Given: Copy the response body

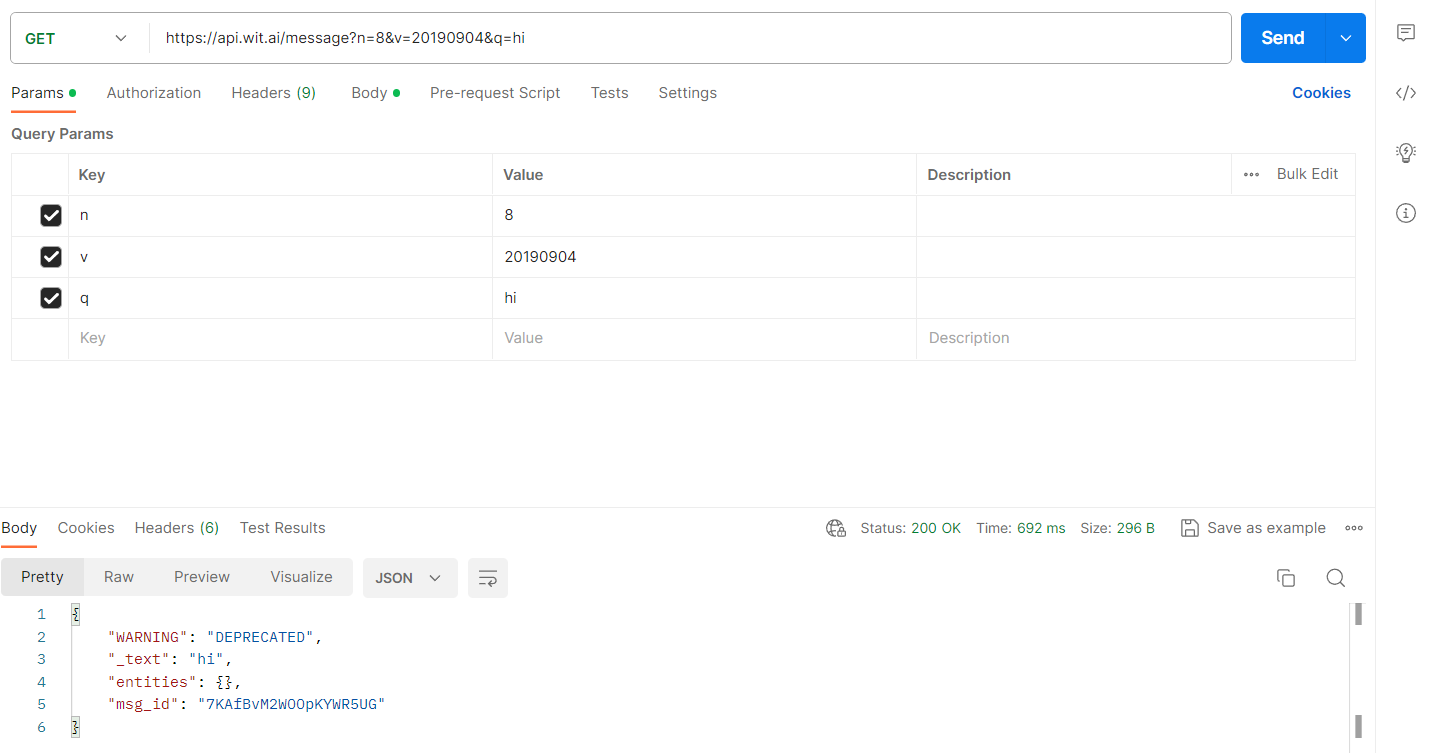Looking at the screenshot, I should 1286,577.
